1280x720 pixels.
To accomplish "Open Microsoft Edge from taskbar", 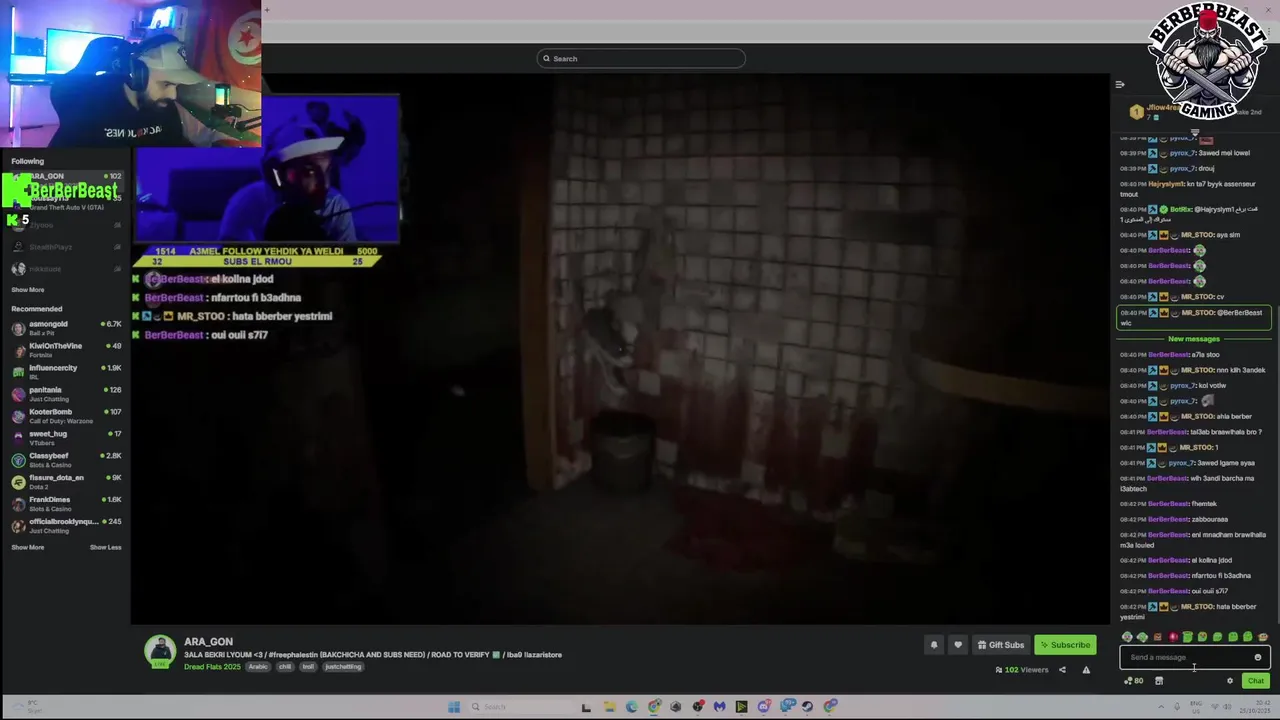I will tap(632, 707).
